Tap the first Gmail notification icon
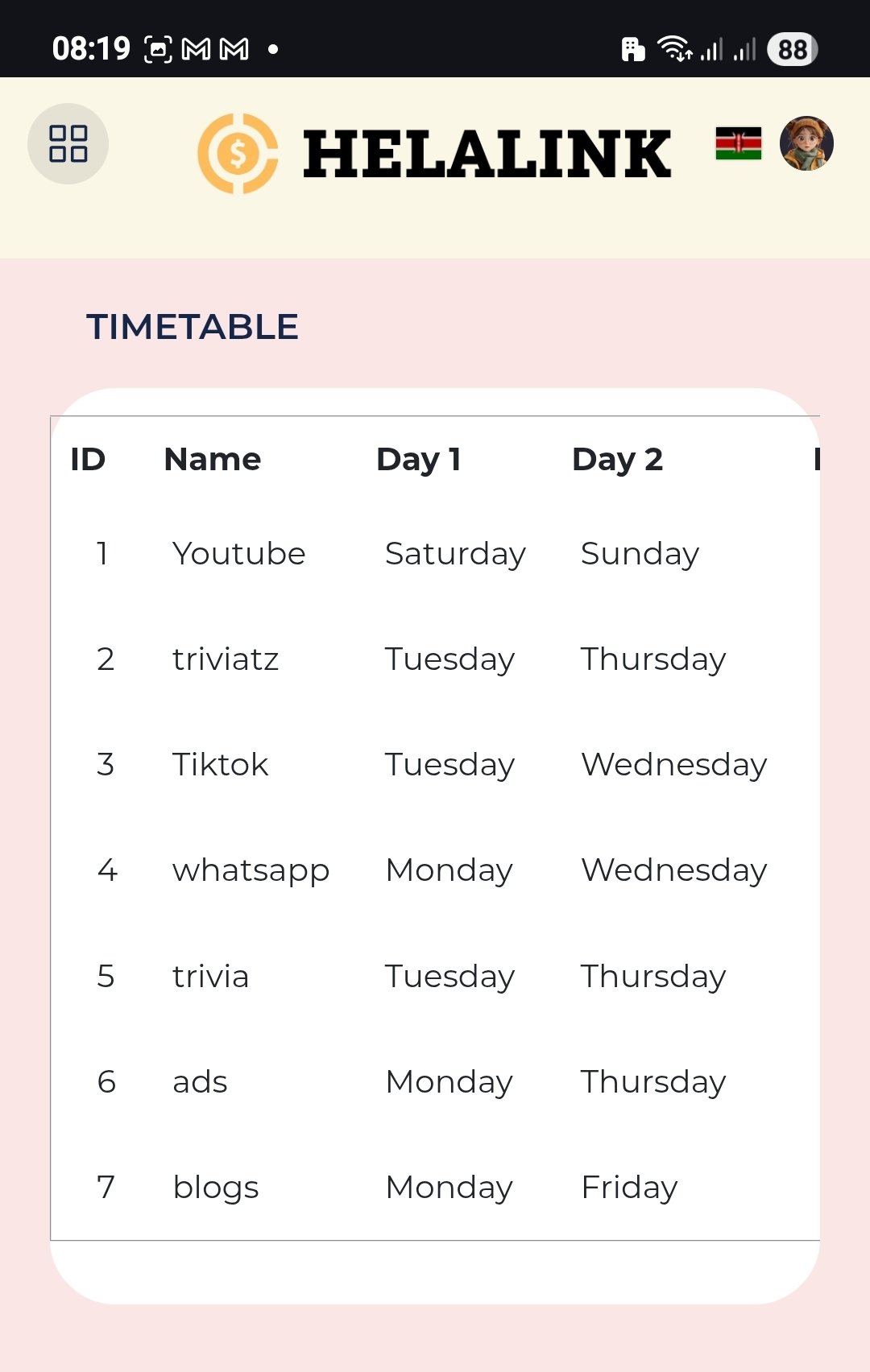 197,49
